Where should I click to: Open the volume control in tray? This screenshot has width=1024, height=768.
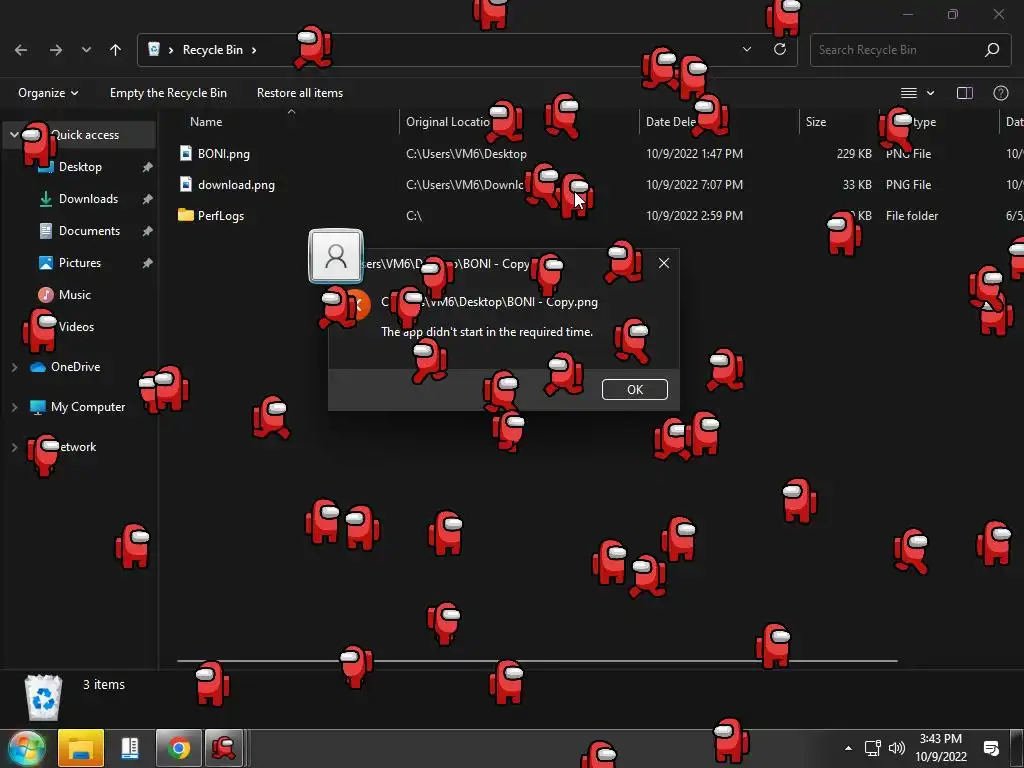(x=897, y=748)
